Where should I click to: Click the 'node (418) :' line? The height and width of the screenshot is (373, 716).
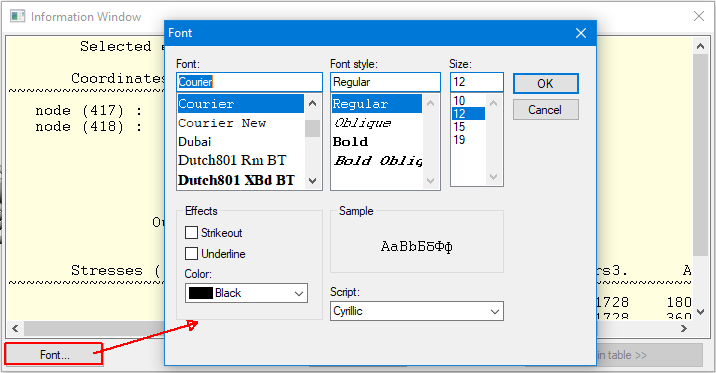[89, 126]
